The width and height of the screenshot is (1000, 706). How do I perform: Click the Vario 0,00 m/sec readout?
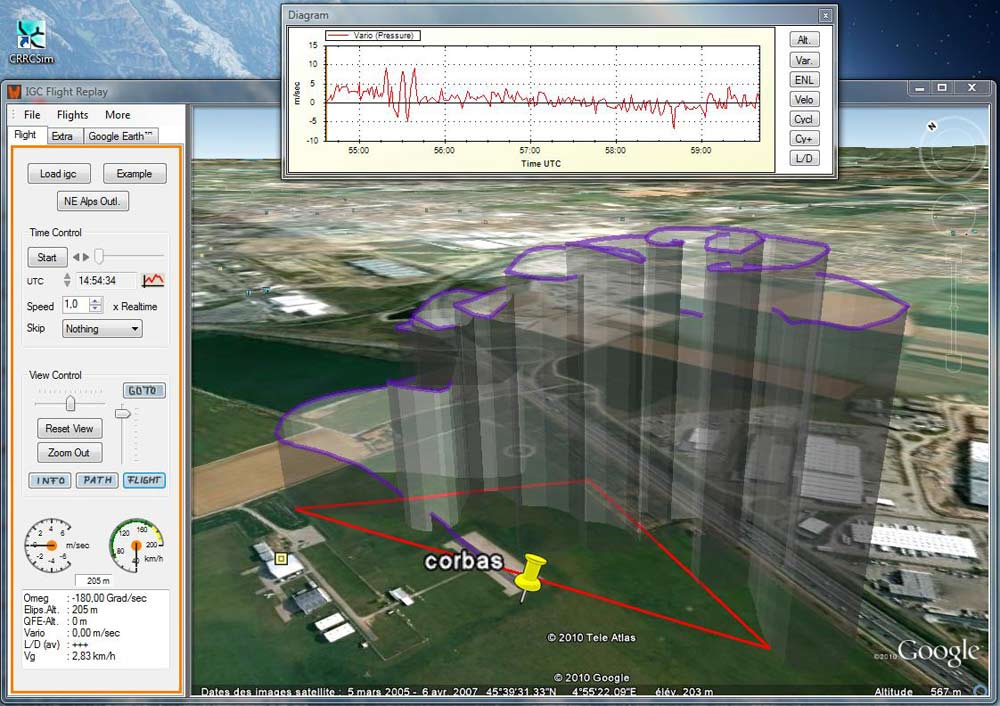tap(71, 633)
